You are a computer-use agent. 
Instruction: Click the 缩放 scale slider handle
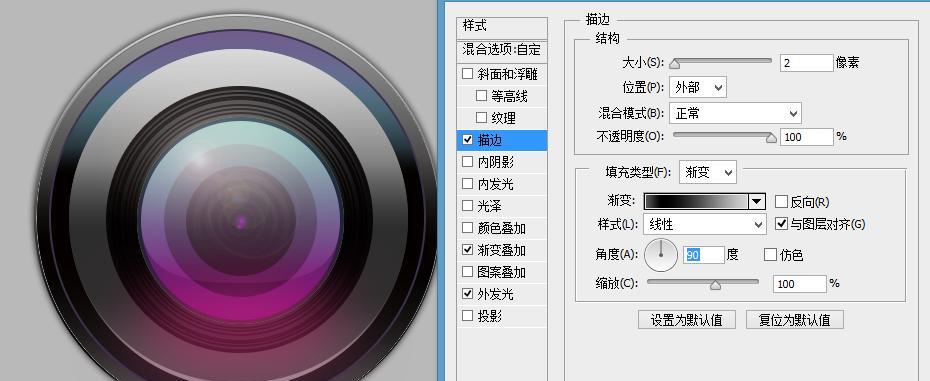(715, 285)
